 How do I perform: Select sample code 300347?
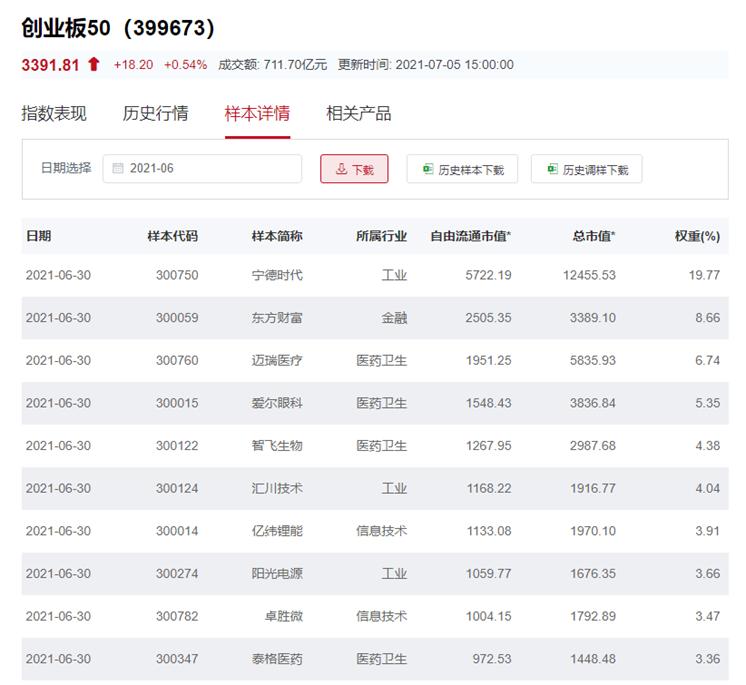[x=177, y=659]
